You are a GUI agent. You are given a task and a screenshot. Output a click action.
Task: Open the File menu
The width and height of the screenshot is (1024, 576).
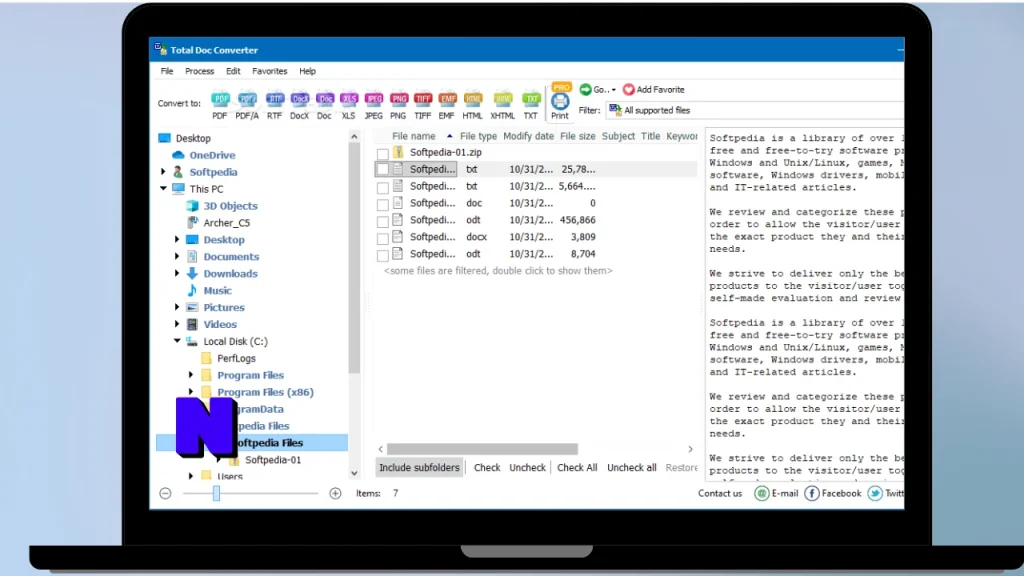point(167,71)
